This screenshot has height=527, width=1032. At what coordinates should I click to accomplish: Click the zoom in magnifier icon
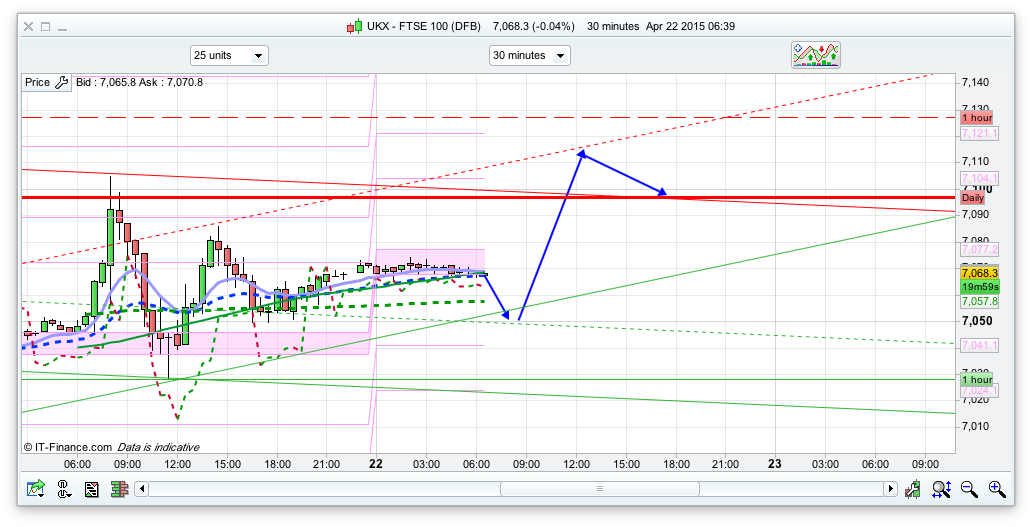point(996,489)
